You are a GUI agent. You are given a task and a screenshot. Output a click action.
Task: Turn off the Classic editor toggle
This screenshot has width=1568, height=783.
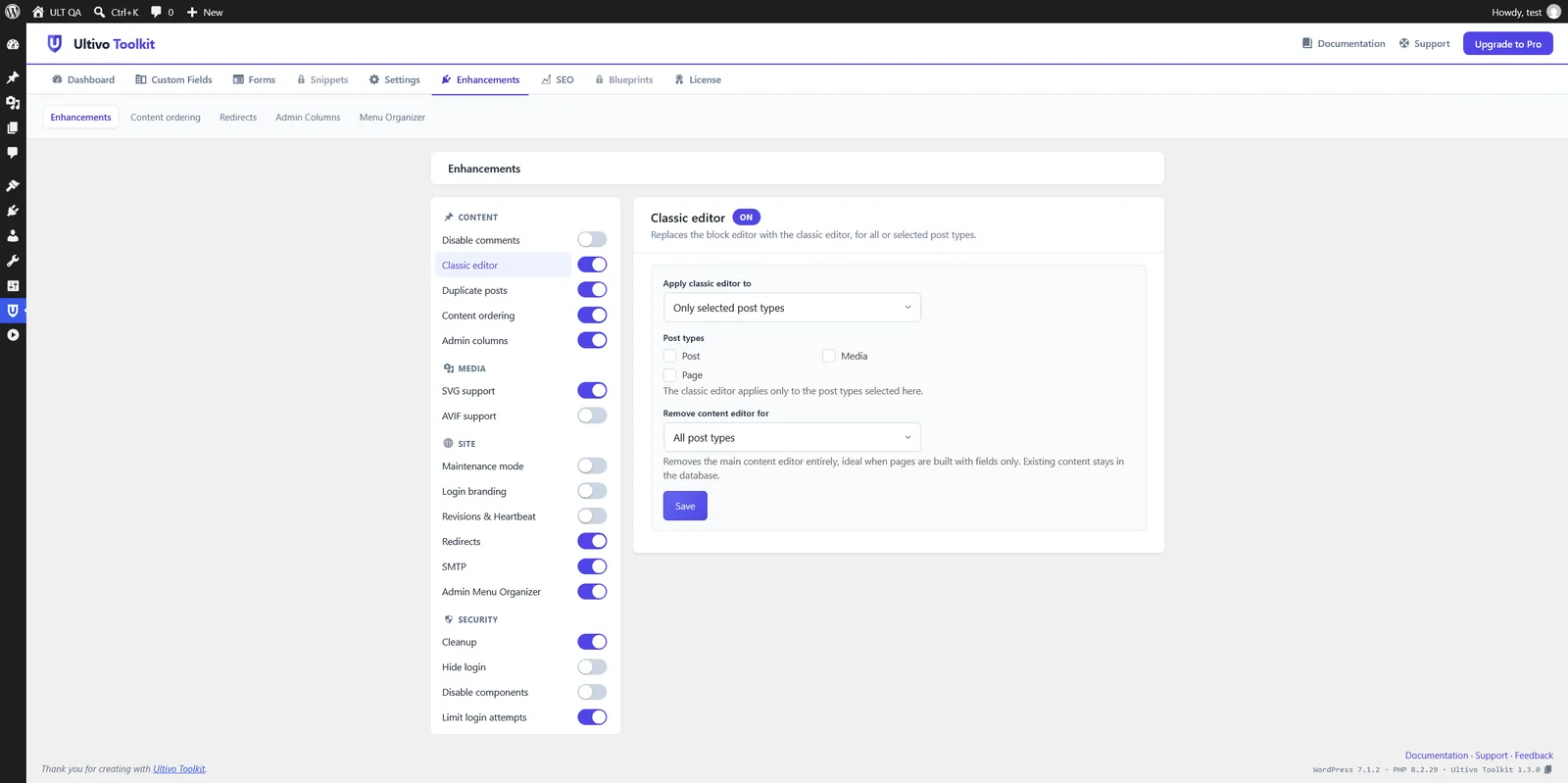pos(592,265)
